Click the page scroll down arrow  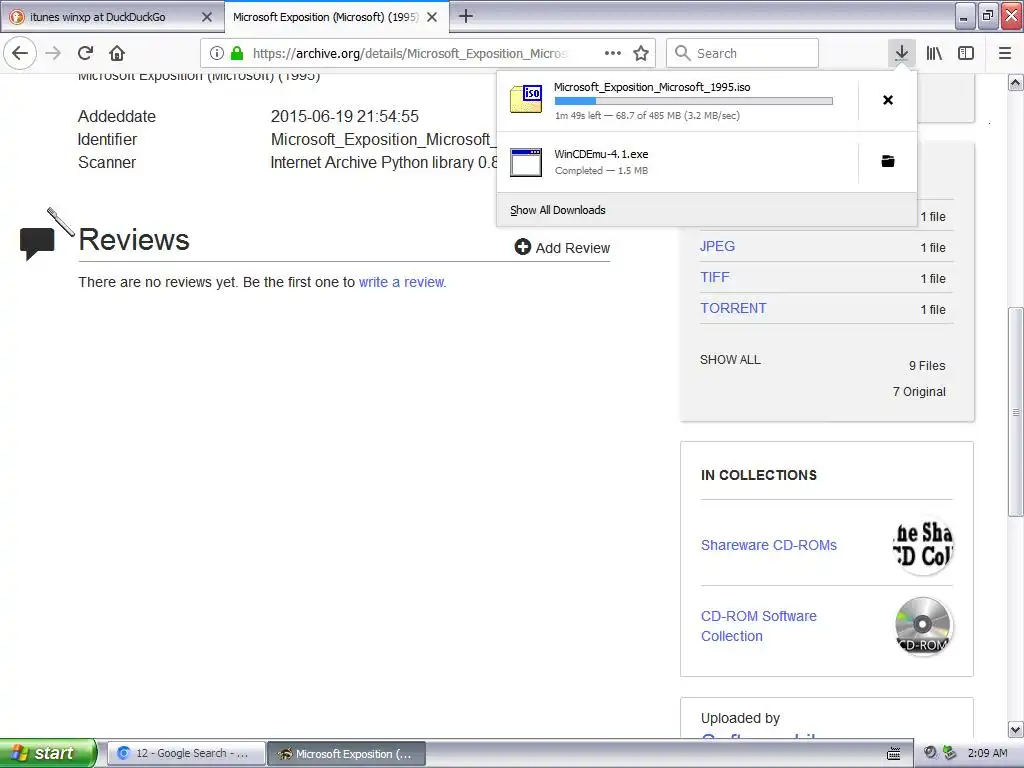[1016, 729]
